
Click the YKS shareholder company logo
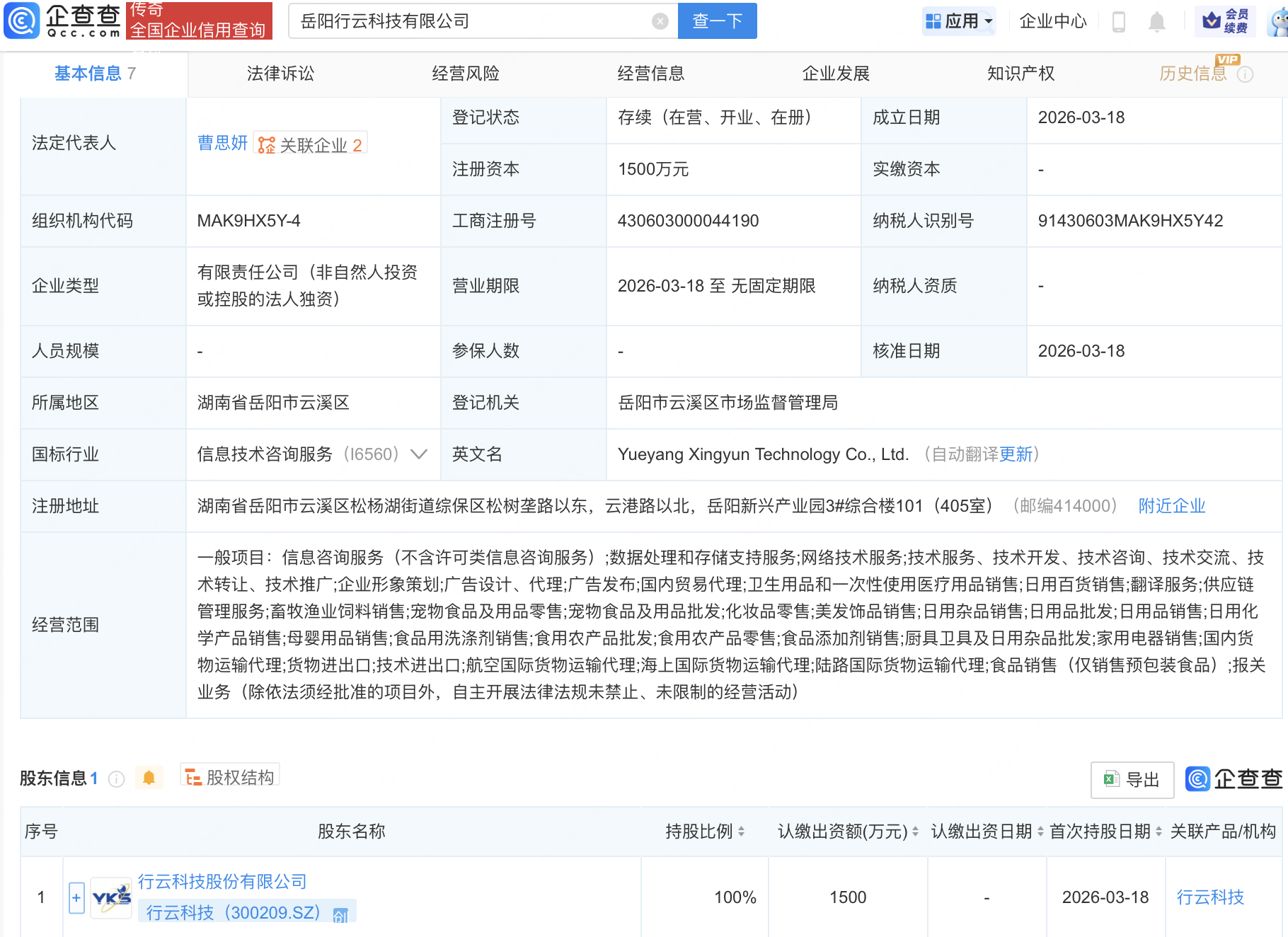[x=111, y=897]
